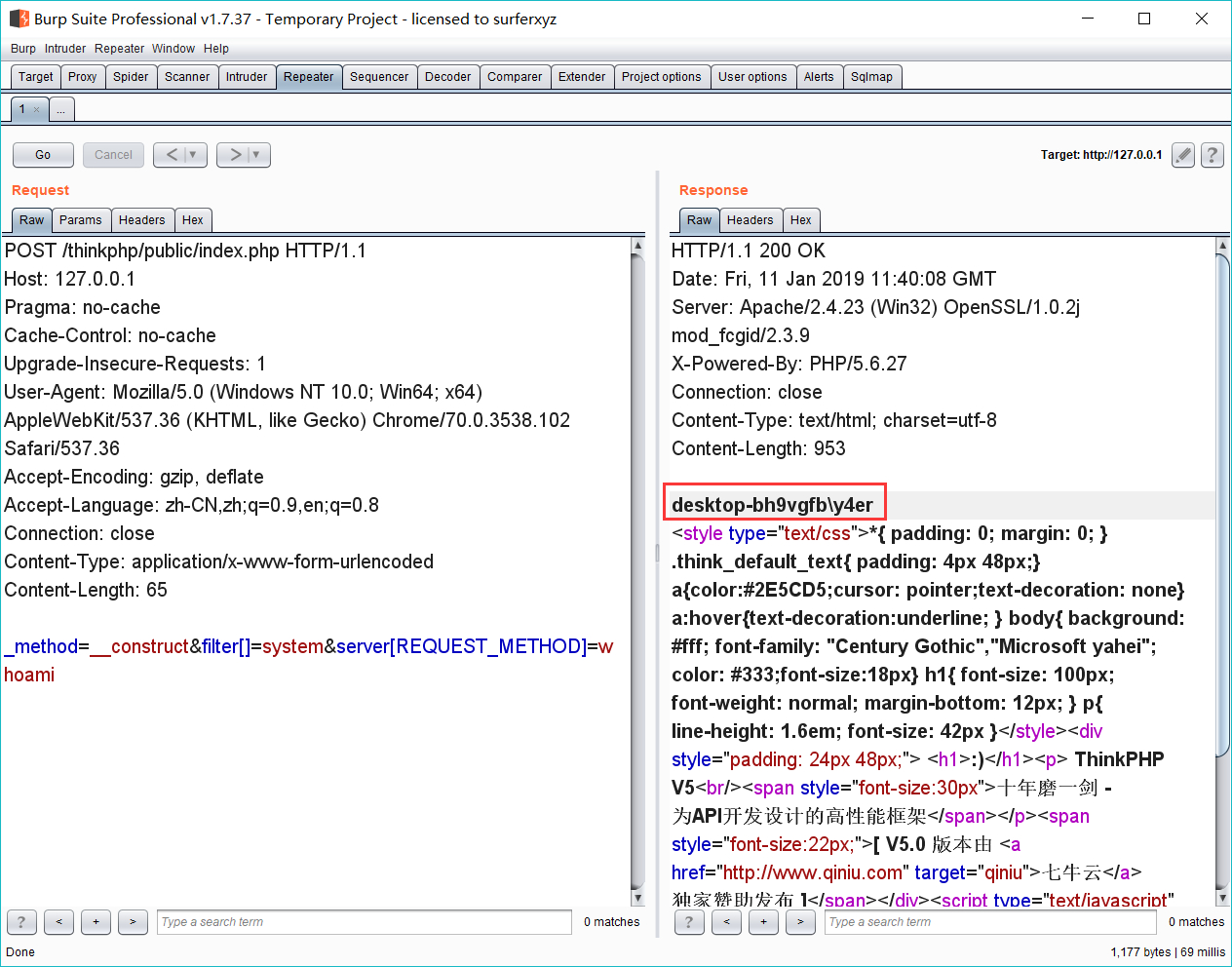Select the response Raw view tab
The width and height of the screenshot is (1232, 967).
coord(699,220)
